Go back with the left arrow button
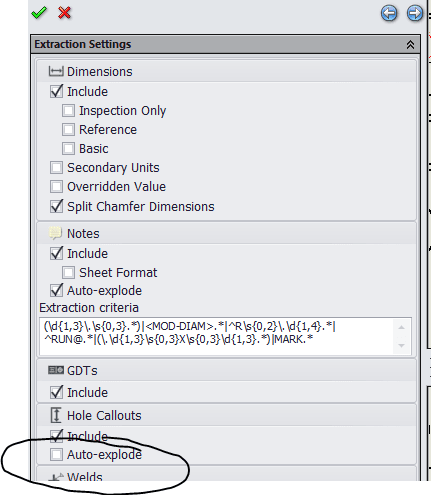The width and height of the screenshot is (431, 495). tap(389, 14)
